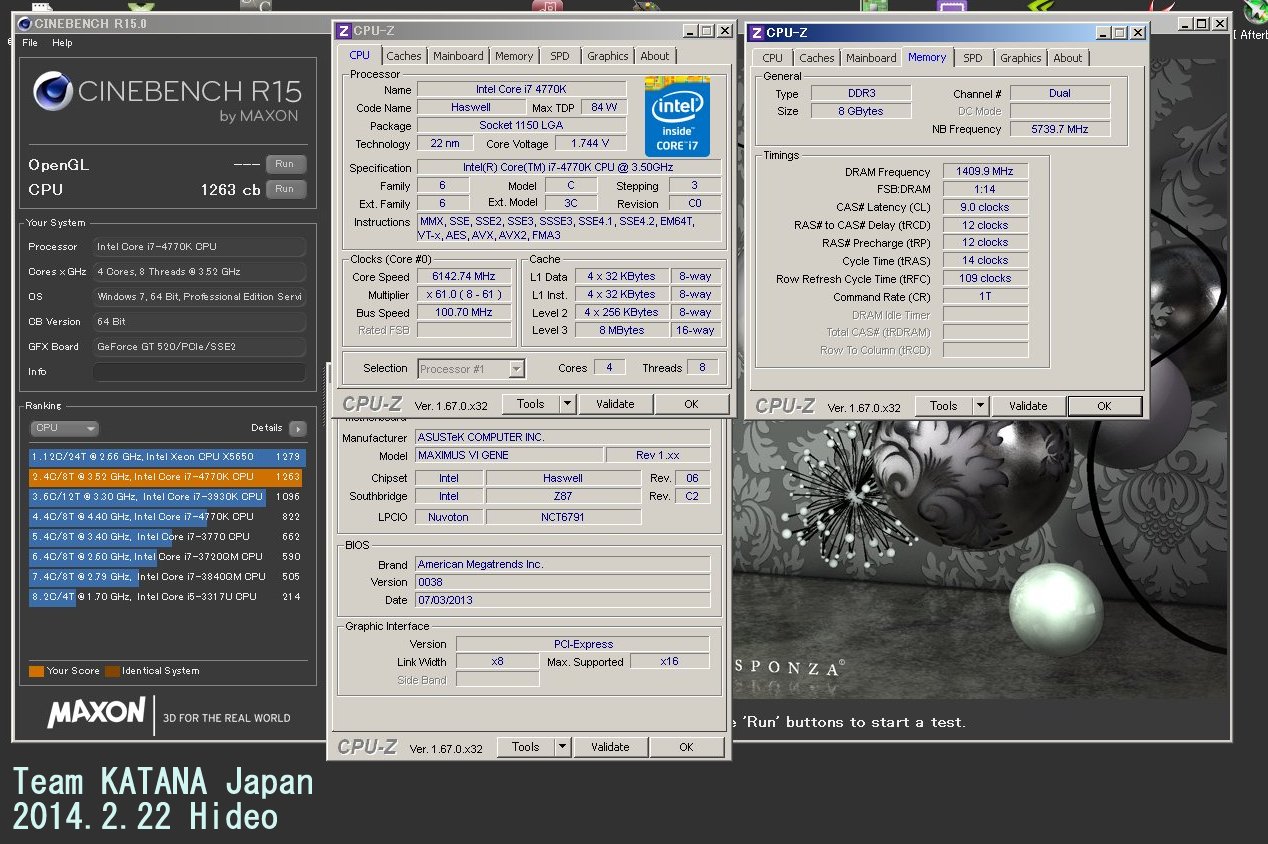Image resolution: width=1268 pixels, height=844 pixels.
Task: Click the Multiplier value x 61.0
Action: [464, 295]
